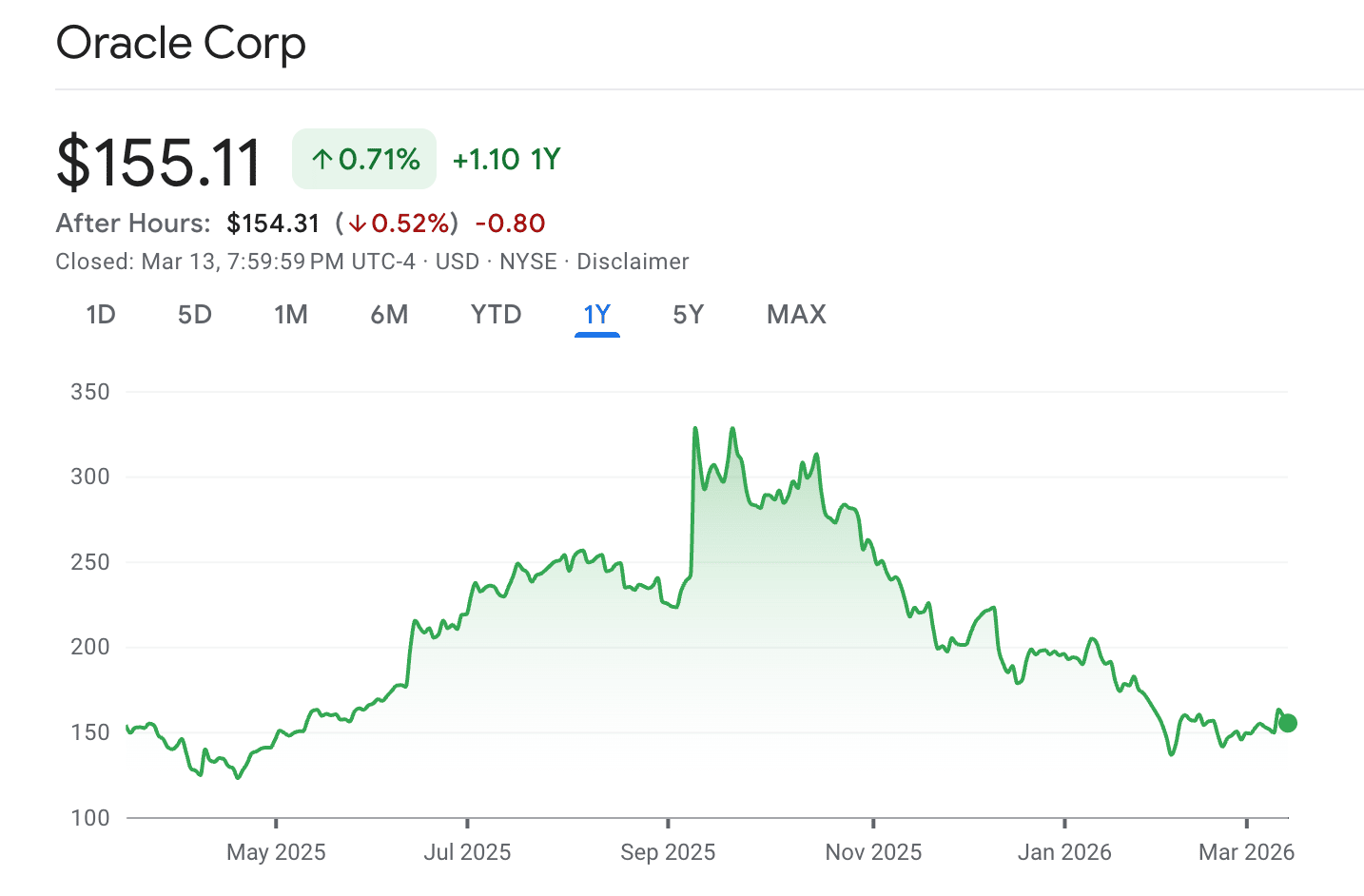Image resolution: width=1364 pixels, height=896 pixels.
Task: Switch to the 6M tab
Action: [389, 315]
